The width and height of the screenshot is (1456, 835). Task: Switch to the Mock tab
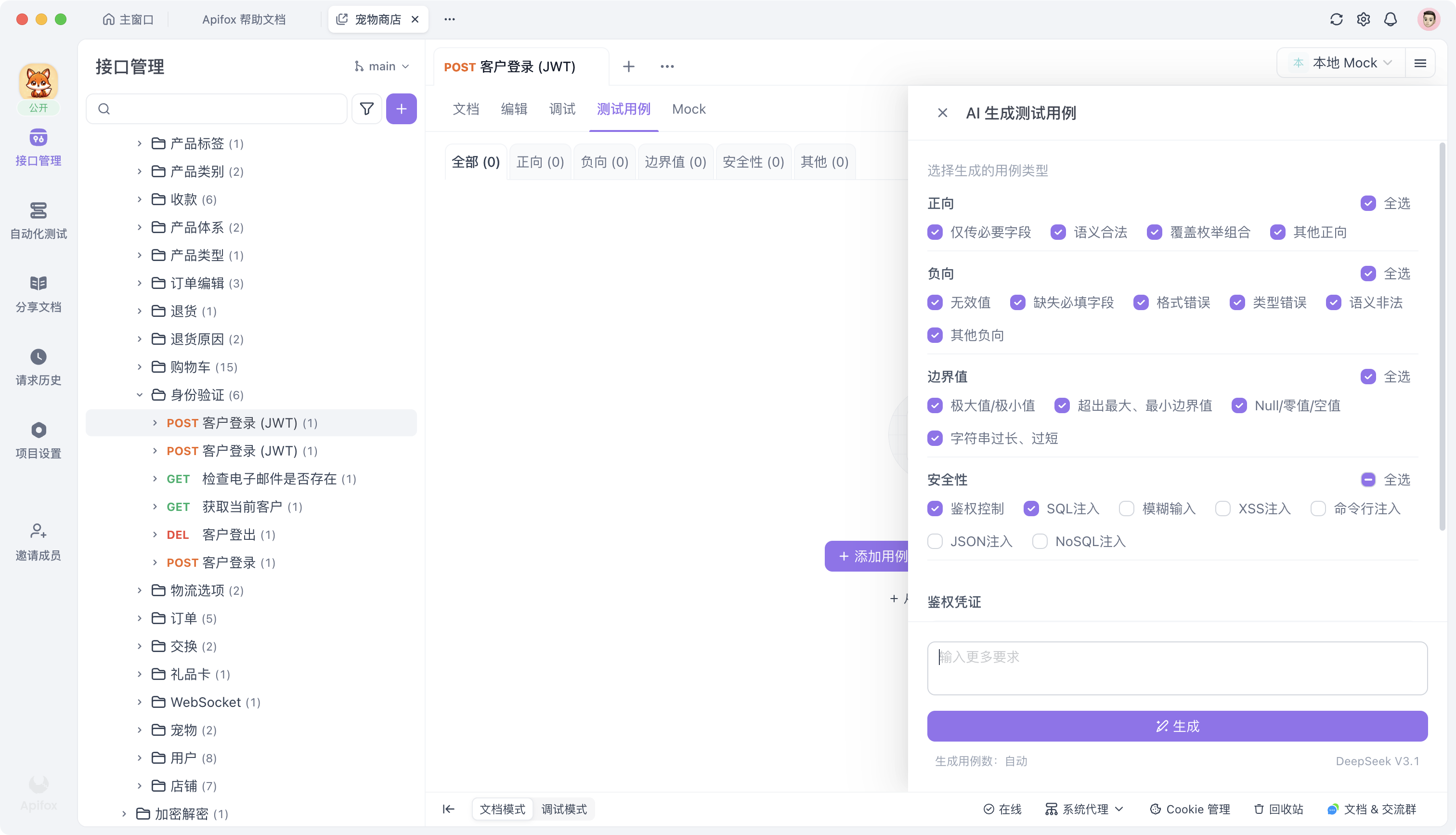pyautogui.click(x=689, y=109)
